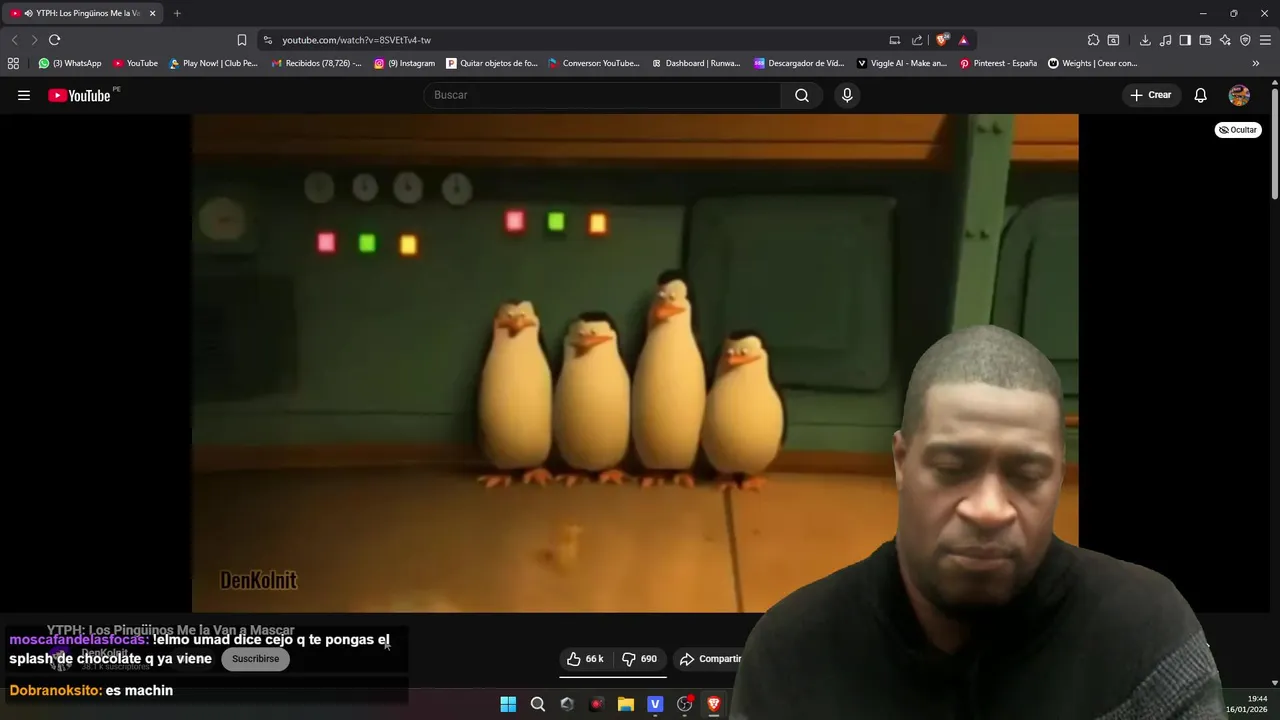Go to the YouTube home logo
Image resolution: width=1280 pixels, height=720 pixels.
[x=79, y=95]
